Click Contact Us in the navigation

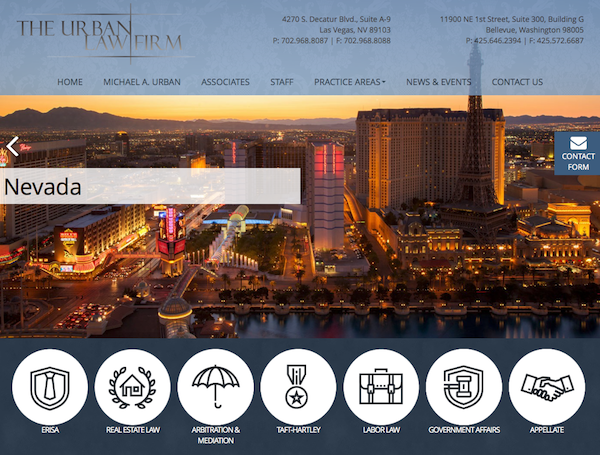(517, 82)
